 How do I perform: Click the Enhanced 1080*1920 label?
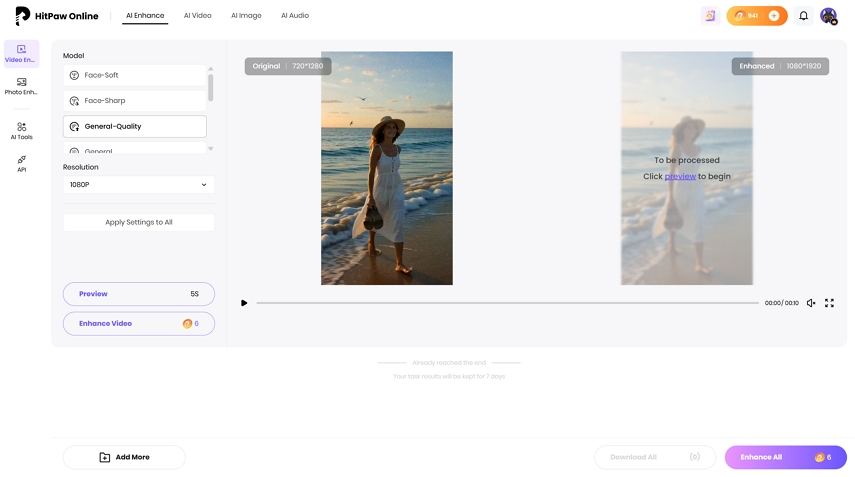pos(780,66)
